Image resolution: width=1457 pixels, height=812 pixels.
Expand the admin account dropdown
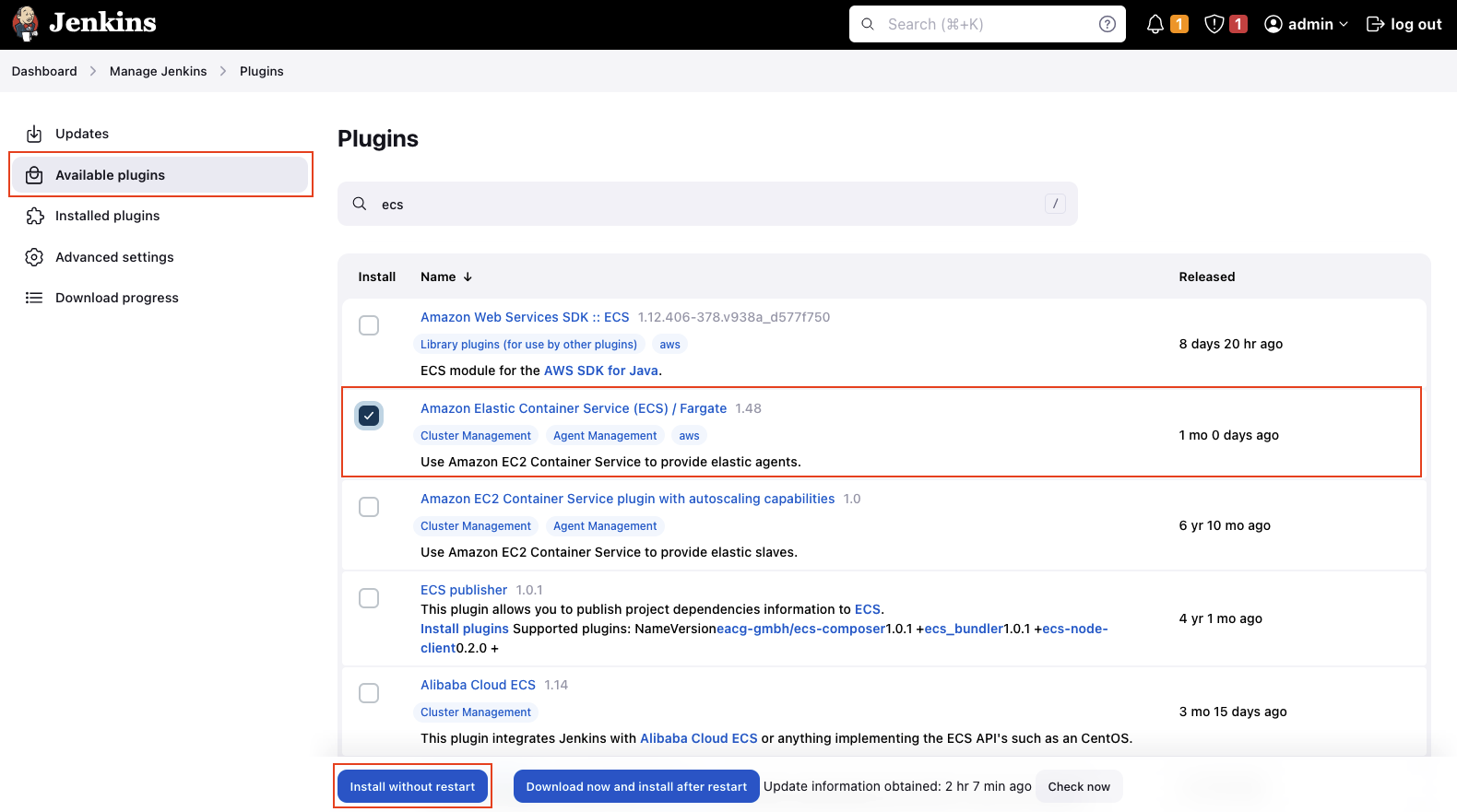[x=1344, y=24]
